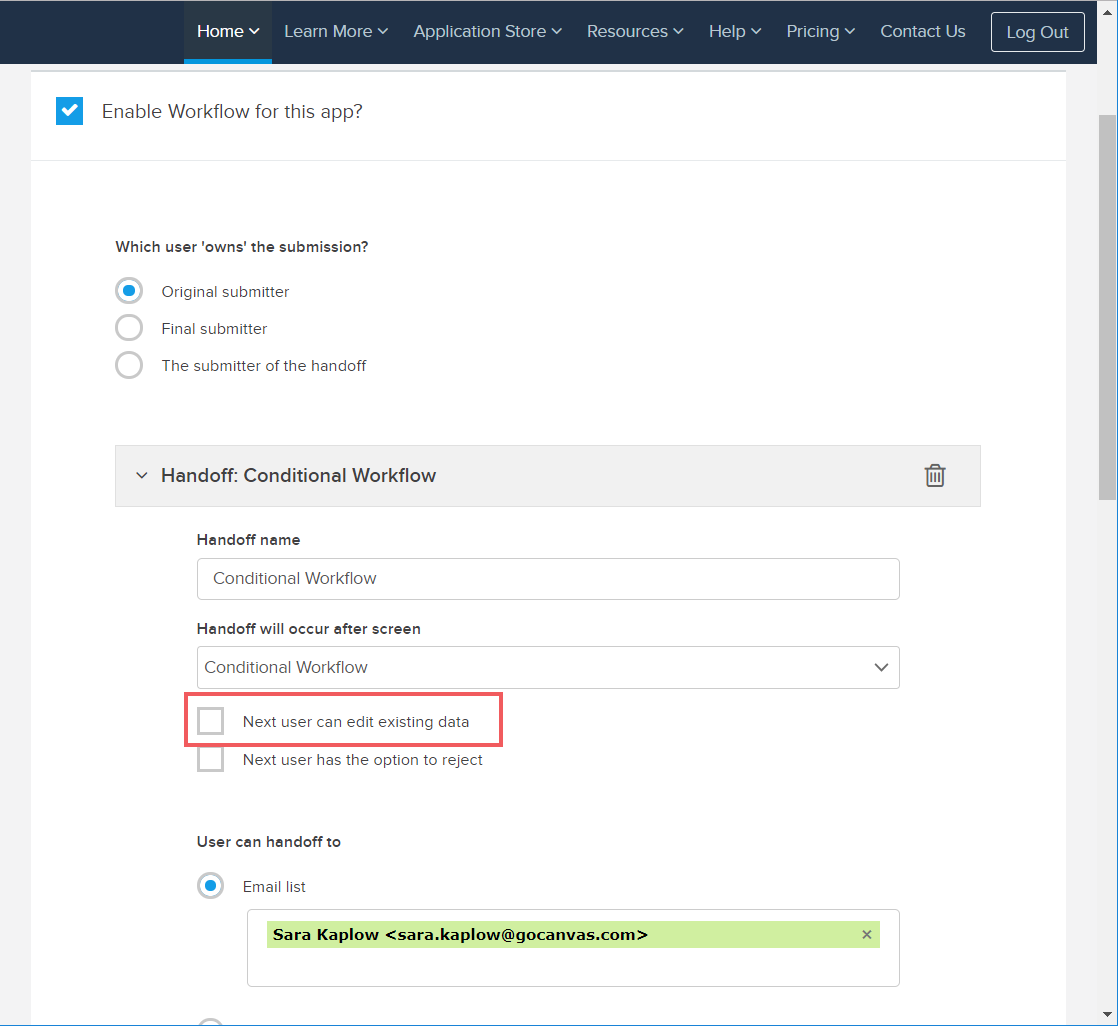Expand the Resources dropdown menu

click(635, 32)
